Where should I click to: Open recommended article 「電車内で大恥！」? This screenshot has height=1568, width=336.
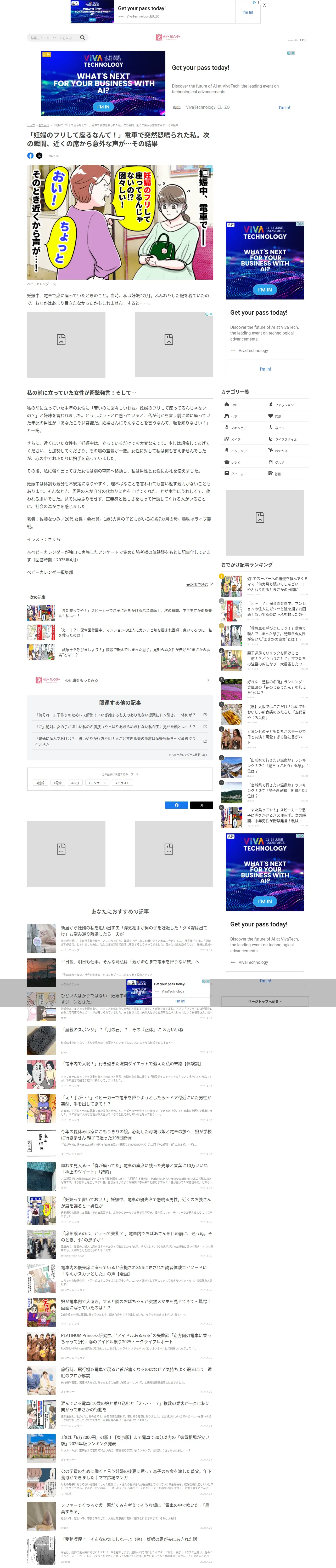[120, 1074]
